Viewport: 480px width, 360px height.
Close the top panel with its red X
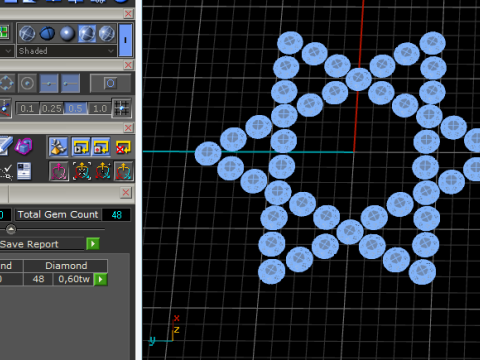click(x=128, y=14)
